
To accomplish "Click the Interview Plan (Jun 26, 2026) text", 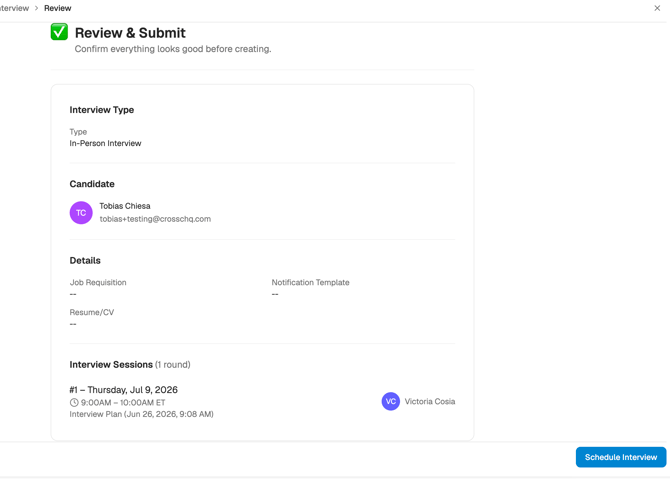I will click(x=141, y=414).
